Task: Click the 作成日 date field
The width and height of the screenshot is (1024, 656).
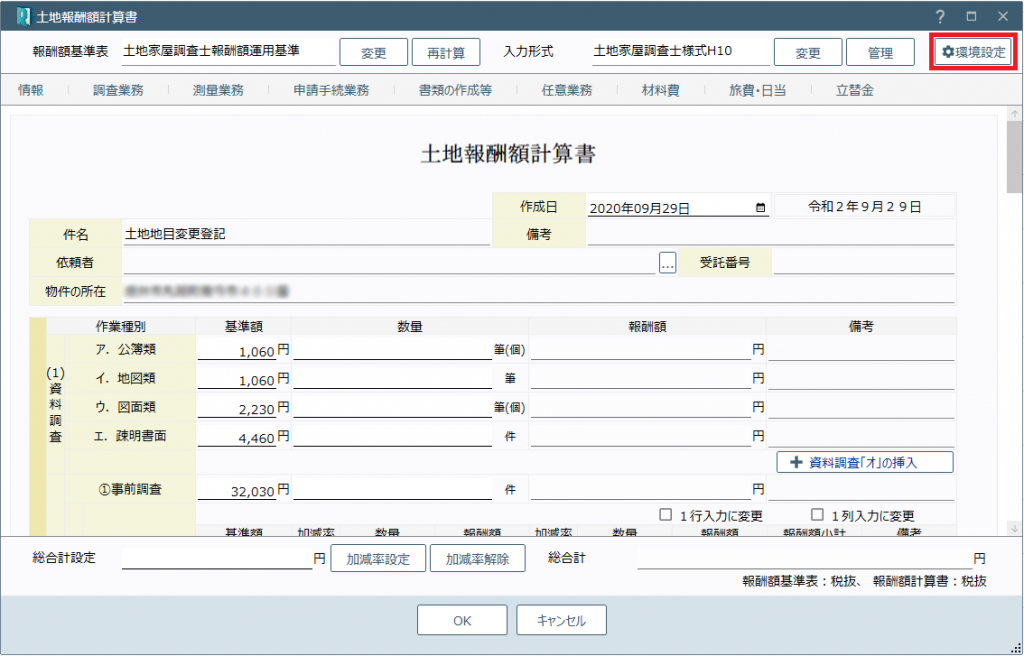Action: point(678,208)
